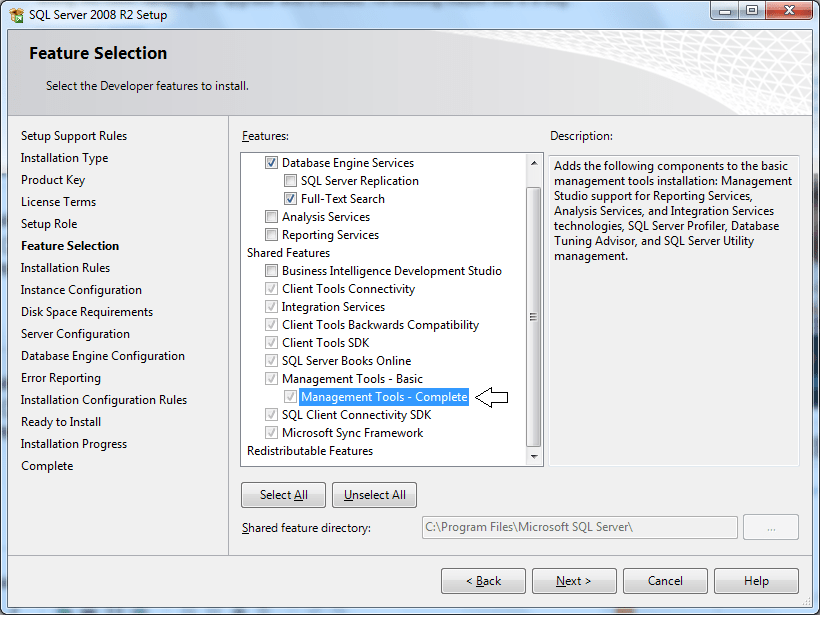Image resolution: width=821 pixels, height=617 pixels.
Task: Toggle Integration Services checkbox
Action: coord(271,306)
